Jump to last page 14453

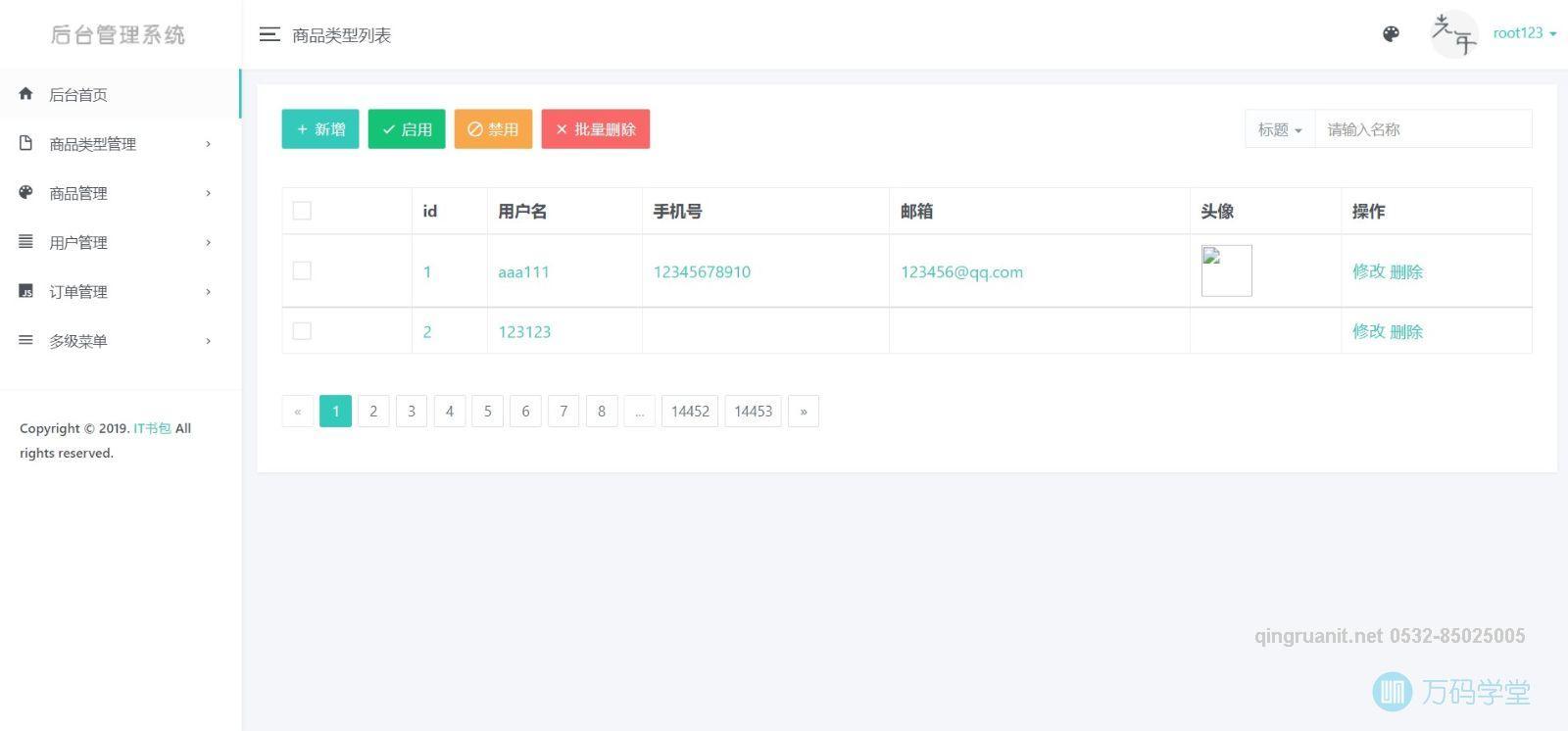[x=754, y=412]
